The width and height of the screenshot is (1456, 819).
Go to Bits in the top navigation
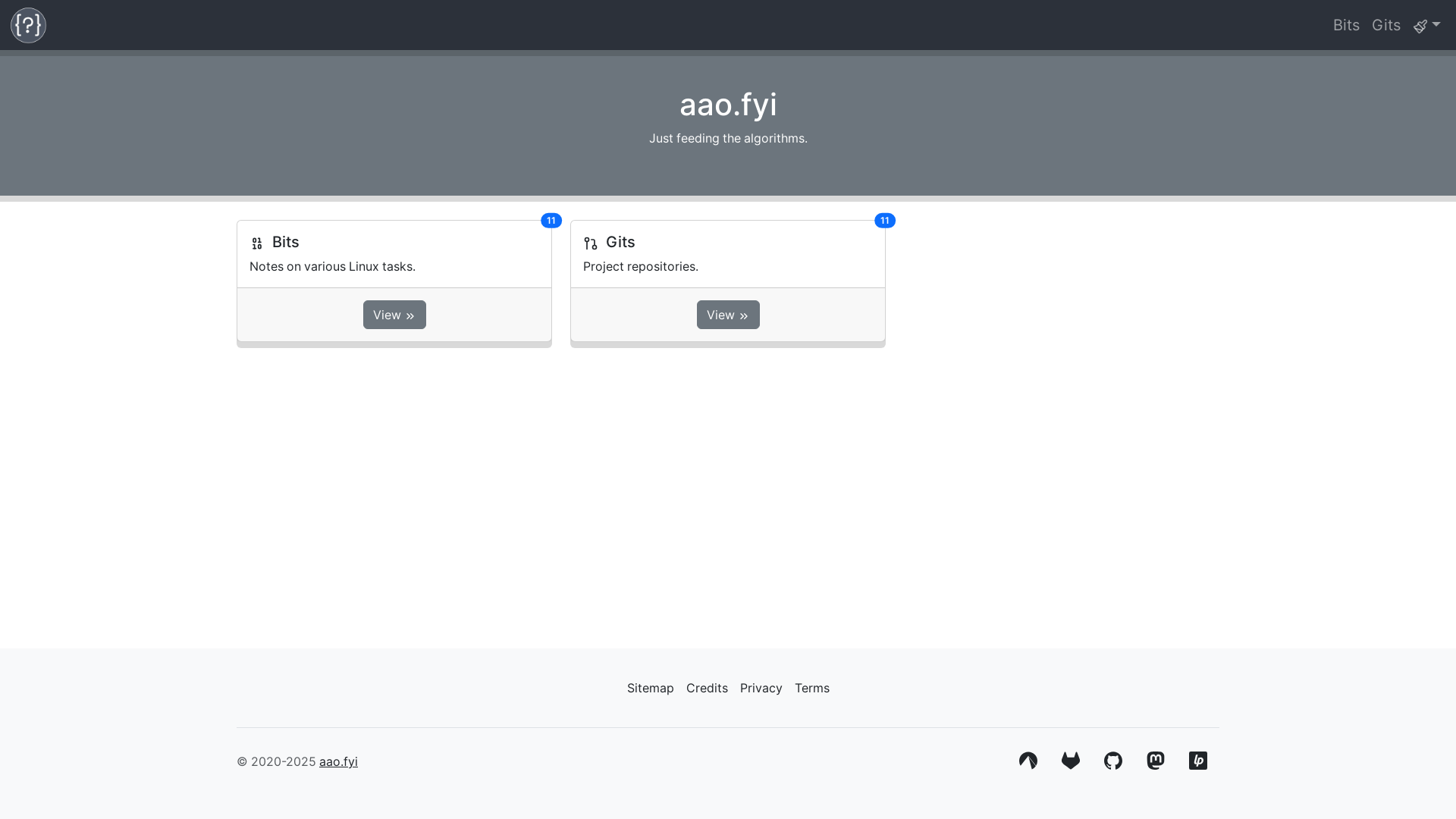(x=1346, y=25)
